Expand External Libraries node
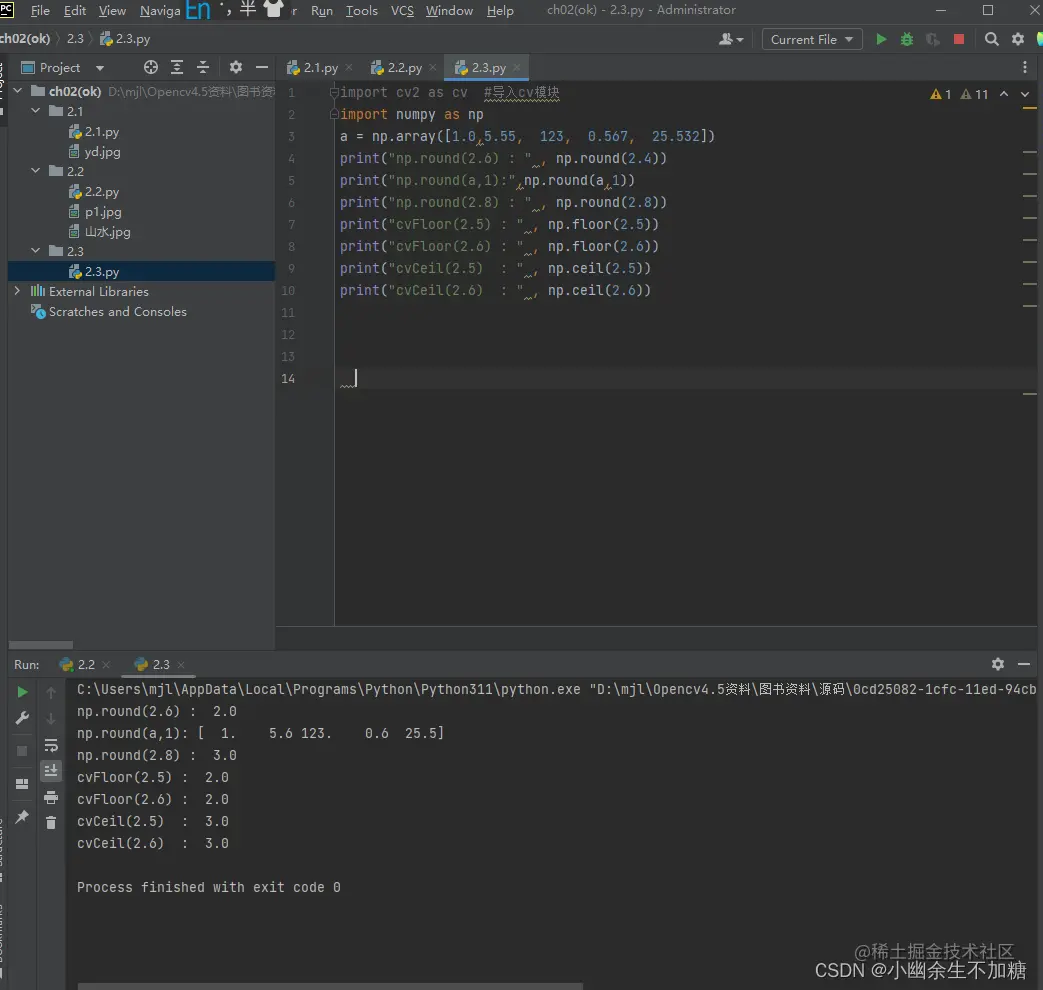Image resolution: width=1043 pixels, height=990 pixels. [x=18, y=291]
